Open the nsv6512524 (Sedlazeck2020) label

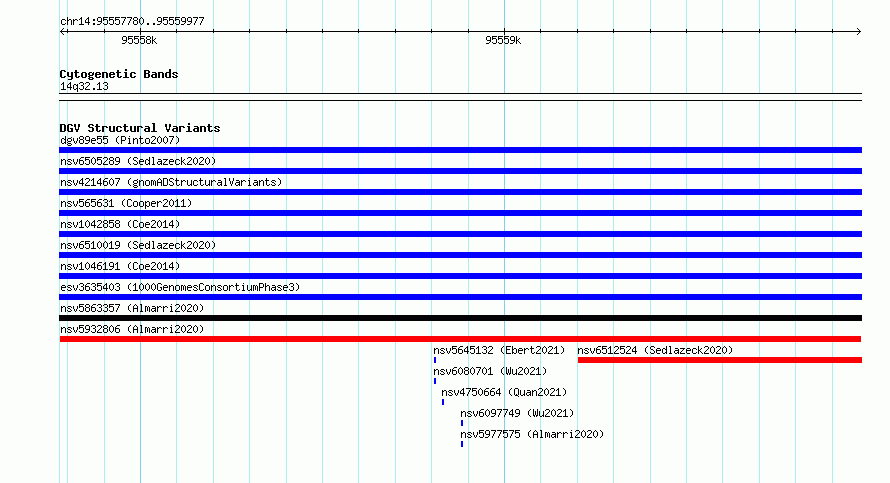(x=655, y=350)
